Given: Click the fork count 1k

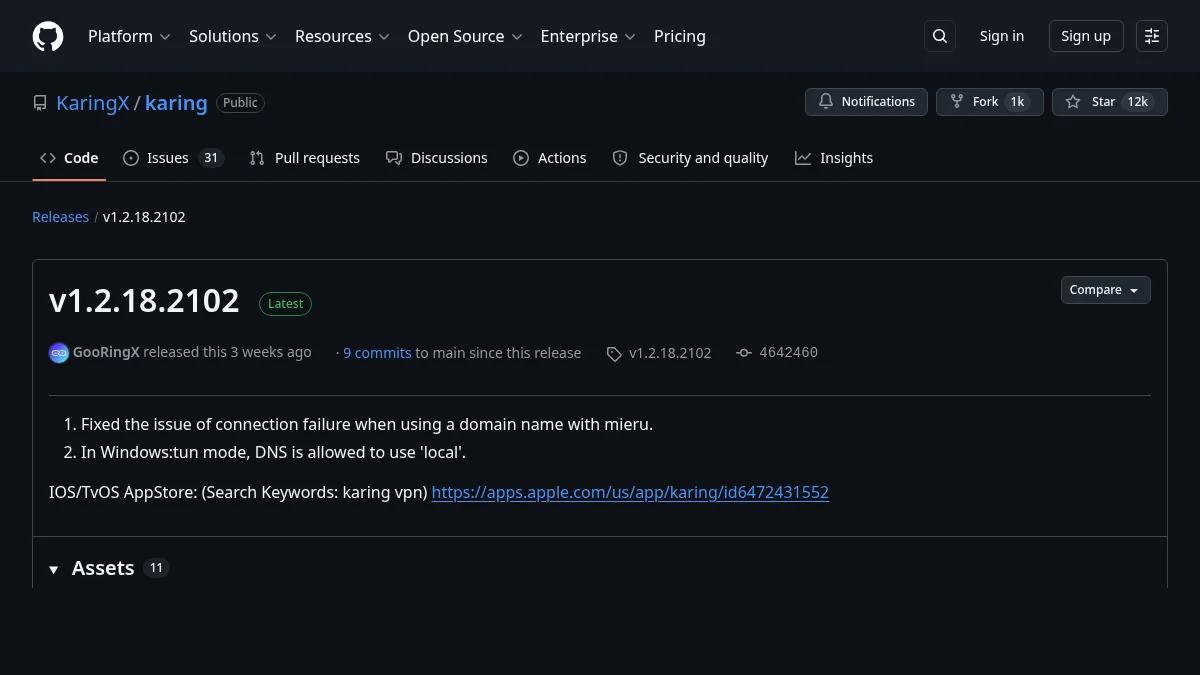Looking at the screenshot, I should click(1017, 102).
